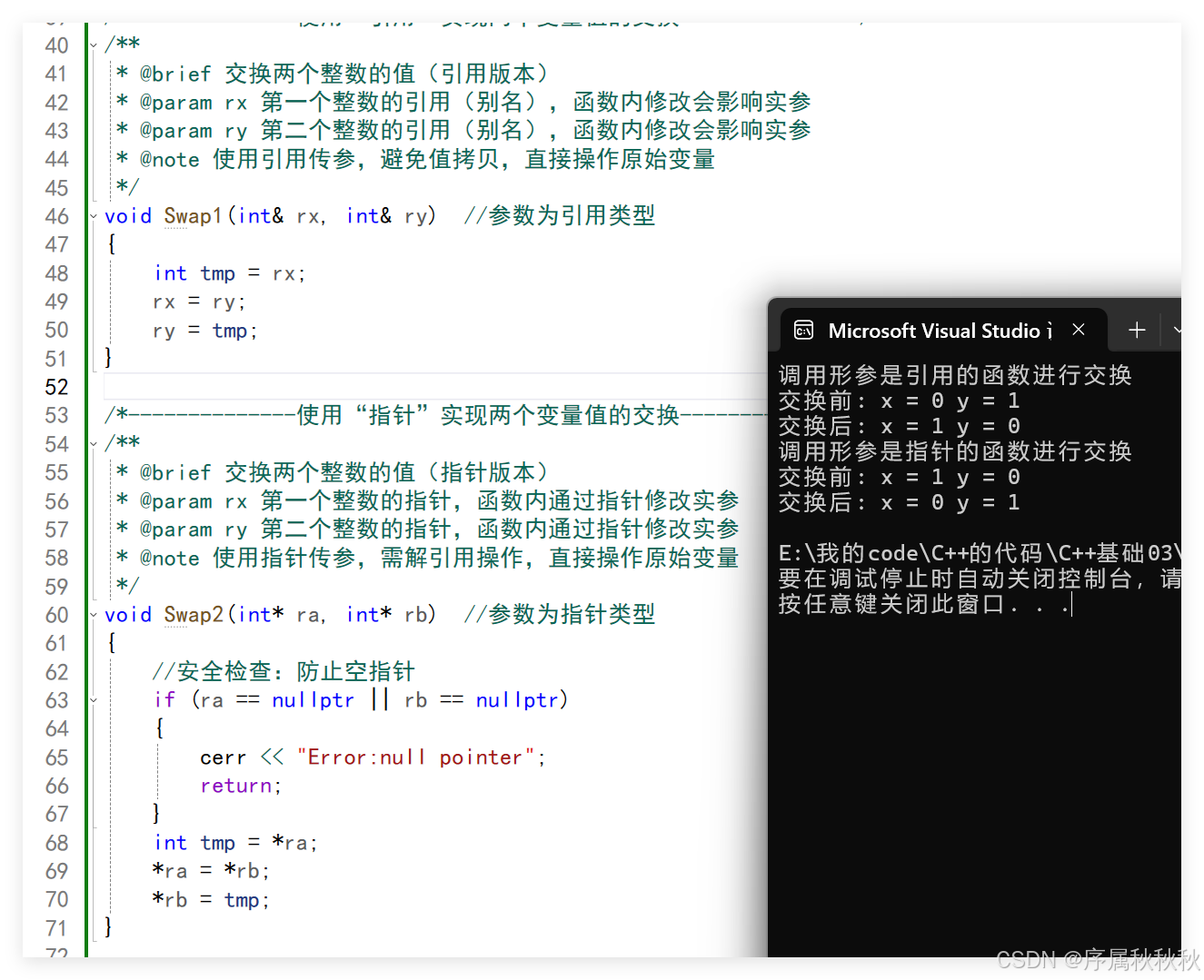1204x980 pixels.
Task: Click the first nullptr on line 63
Action: [313, 700]
